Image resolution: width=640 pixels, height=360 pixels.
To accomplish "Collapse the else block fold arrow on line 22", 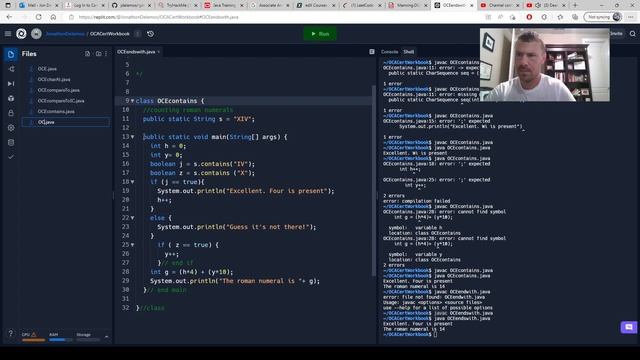I will [x=132, y=218].
